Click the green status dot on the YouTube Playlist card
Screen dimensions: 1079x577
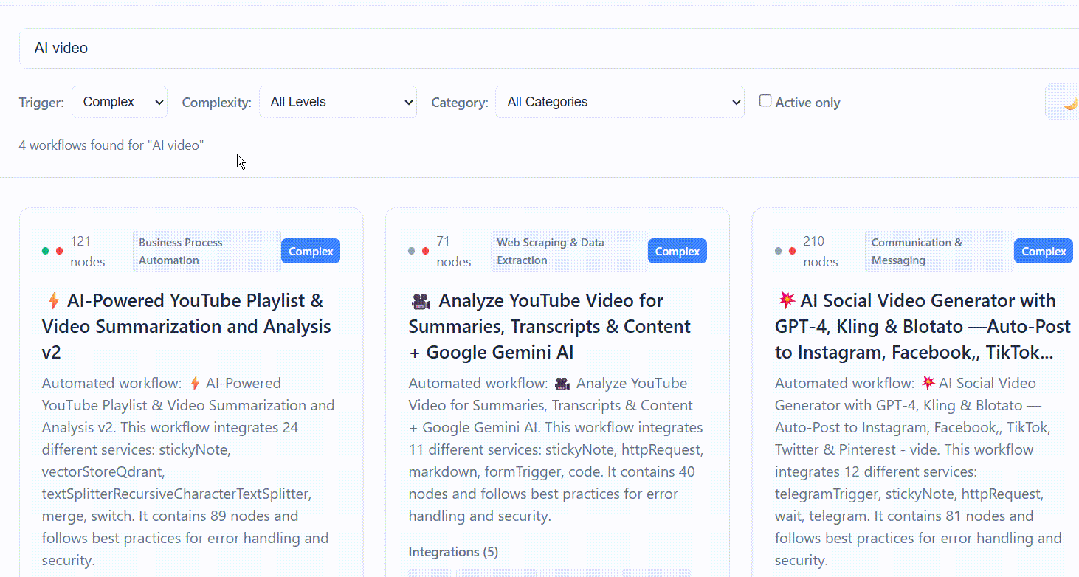point(45,251)
